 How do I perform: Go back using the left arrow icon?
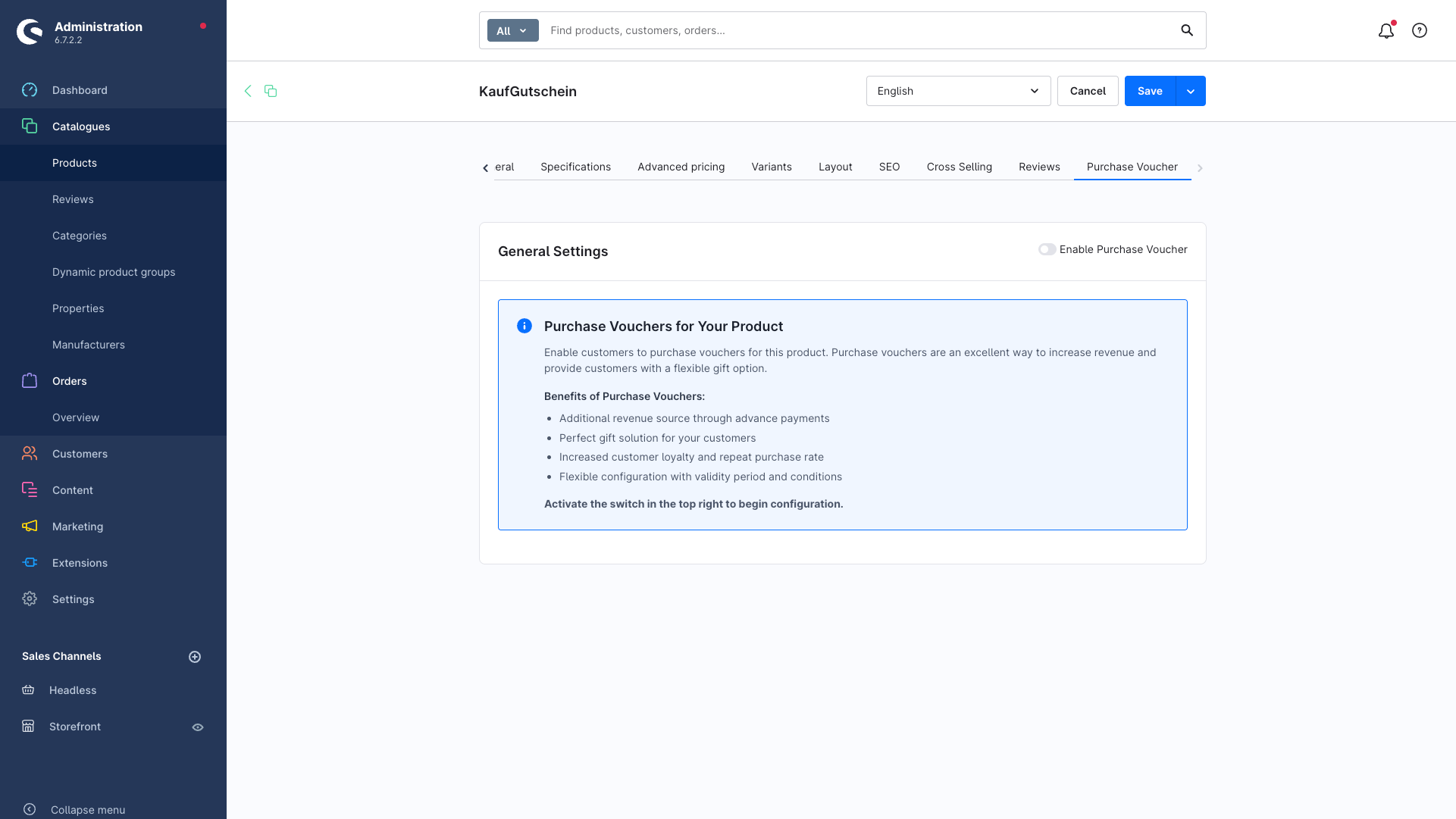pos(248,91)
